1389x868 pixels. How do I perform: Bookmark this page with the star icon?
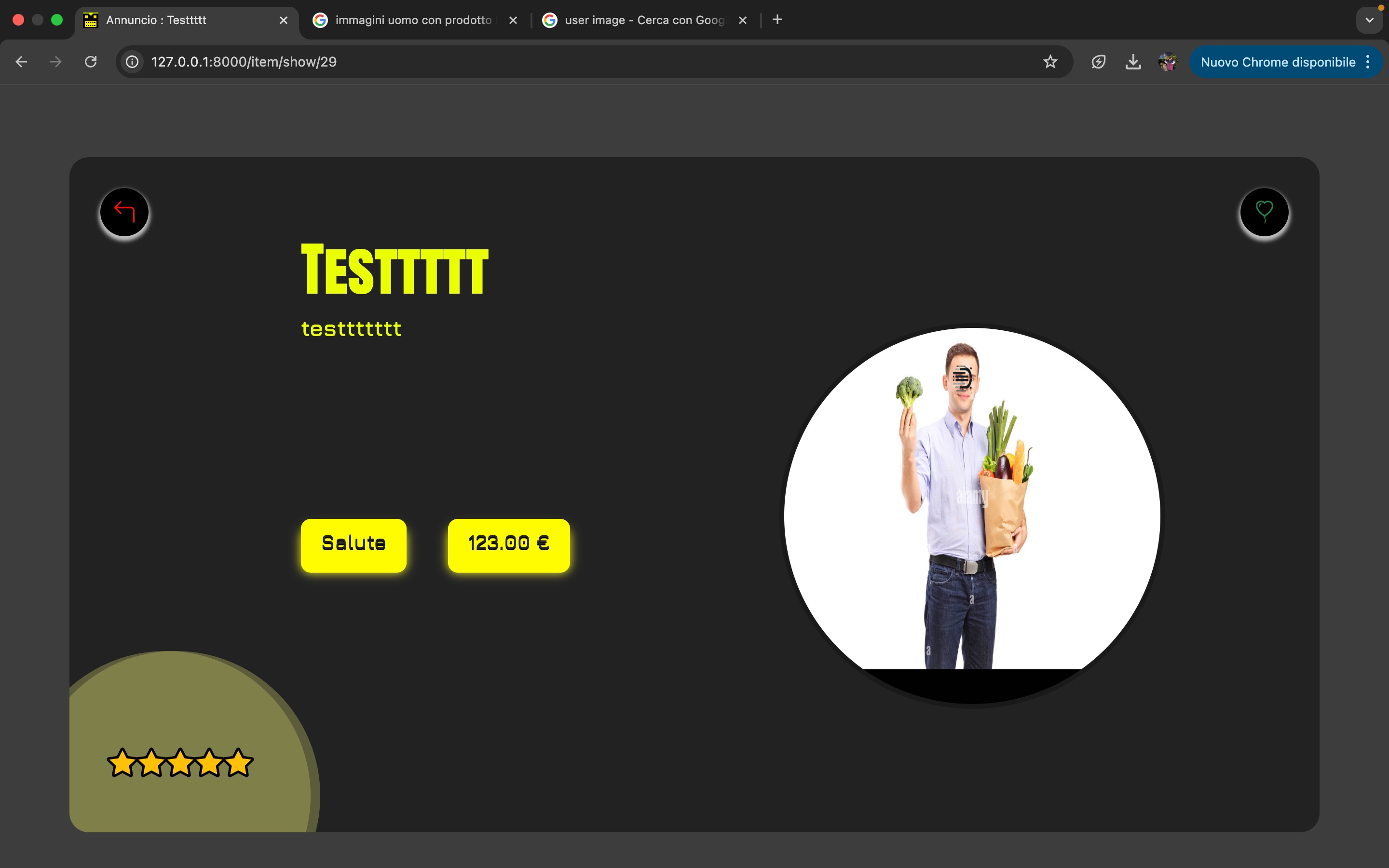click(1050, 62)
